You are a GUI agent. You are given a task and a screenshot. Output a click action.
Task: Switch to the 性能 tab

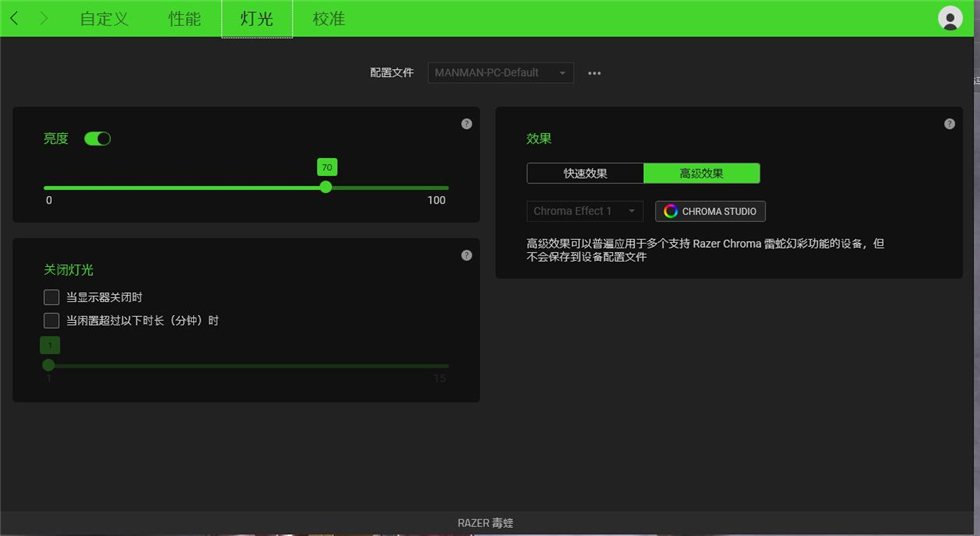(184, 19)
